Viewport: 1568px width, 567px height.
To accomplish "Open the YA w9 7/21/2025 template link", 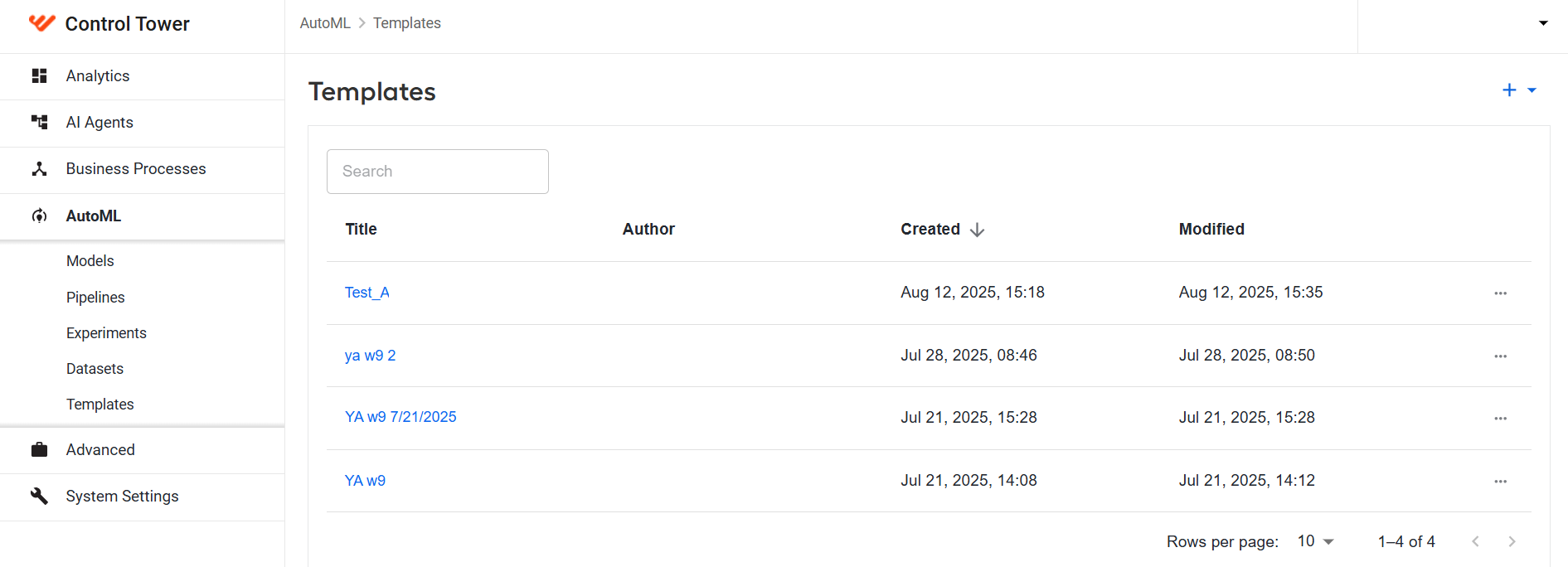I will 400,417.
